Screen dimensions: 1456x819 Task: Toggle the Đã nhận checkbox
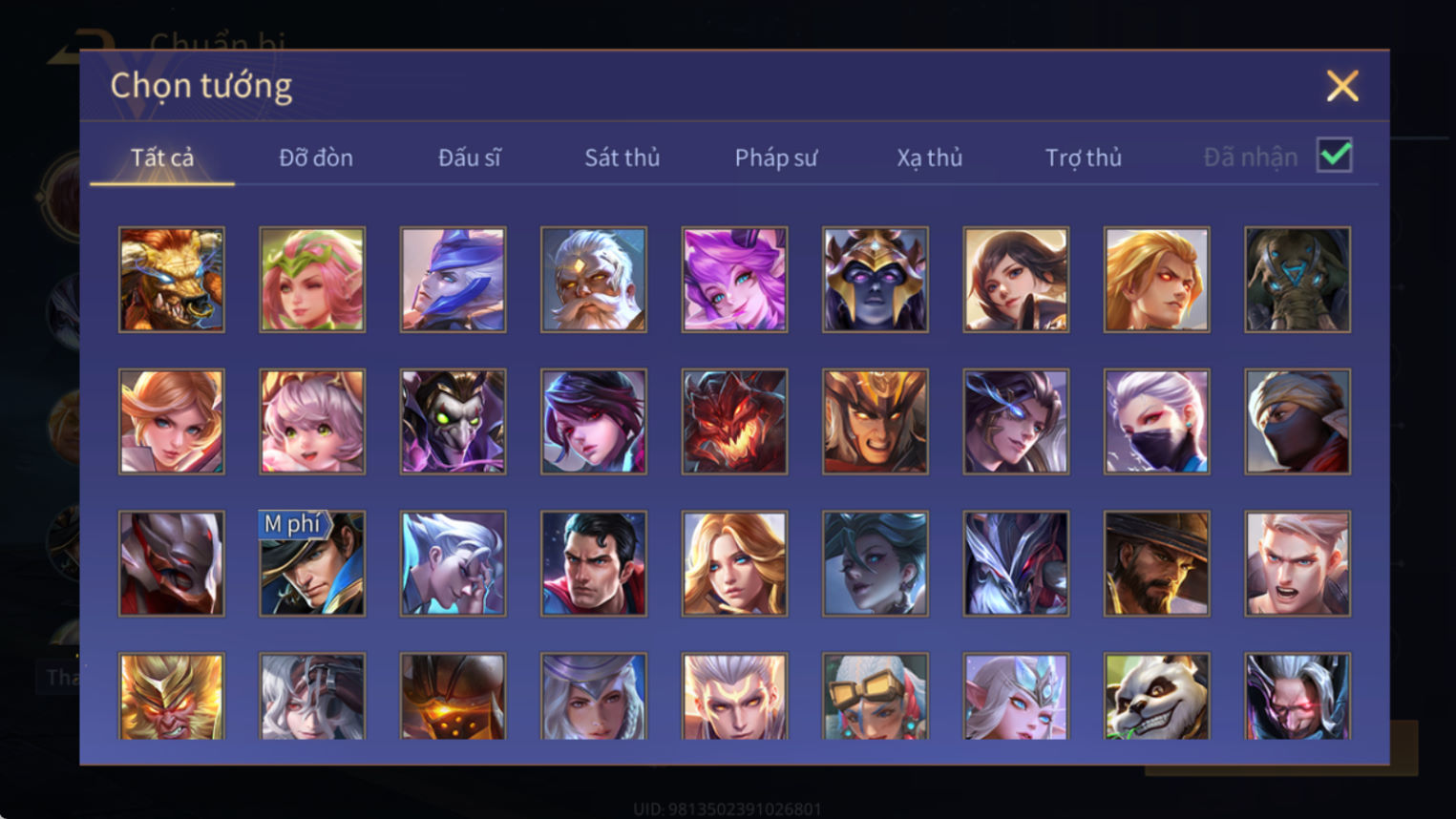coord(1334,155)
